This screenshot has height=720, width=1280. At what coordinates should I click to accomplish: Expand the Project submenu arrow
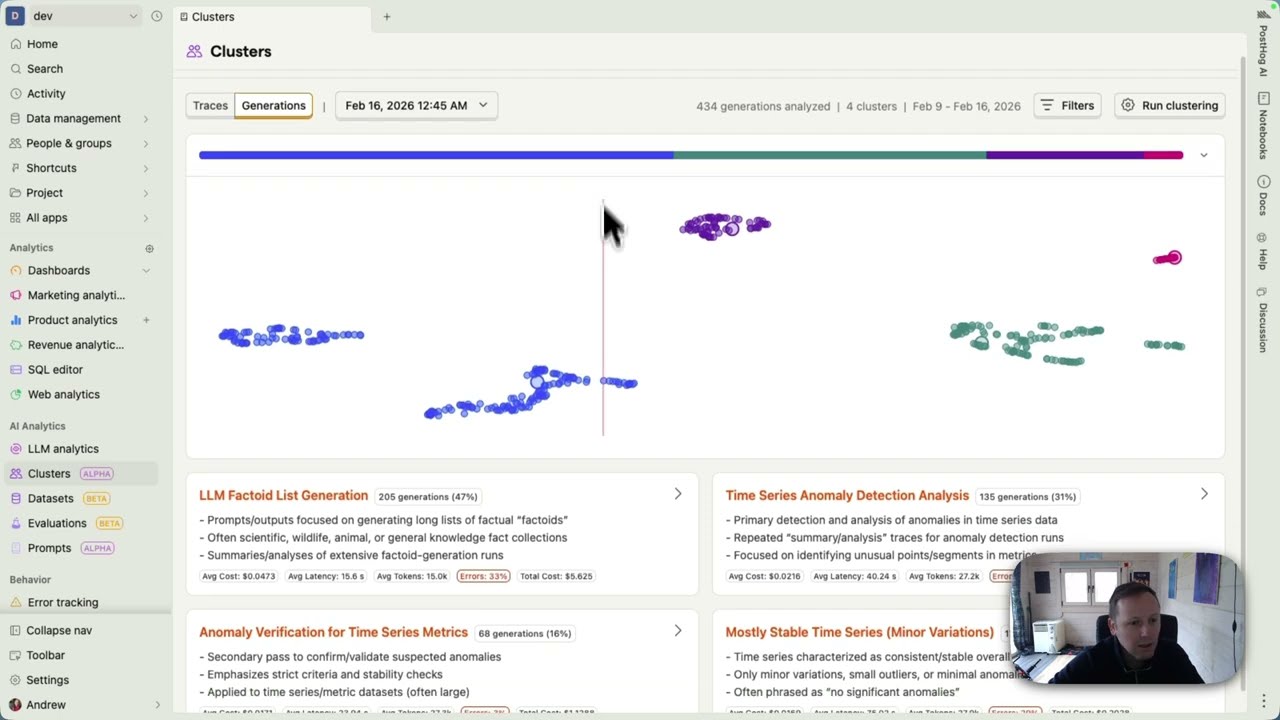[146, 193]
